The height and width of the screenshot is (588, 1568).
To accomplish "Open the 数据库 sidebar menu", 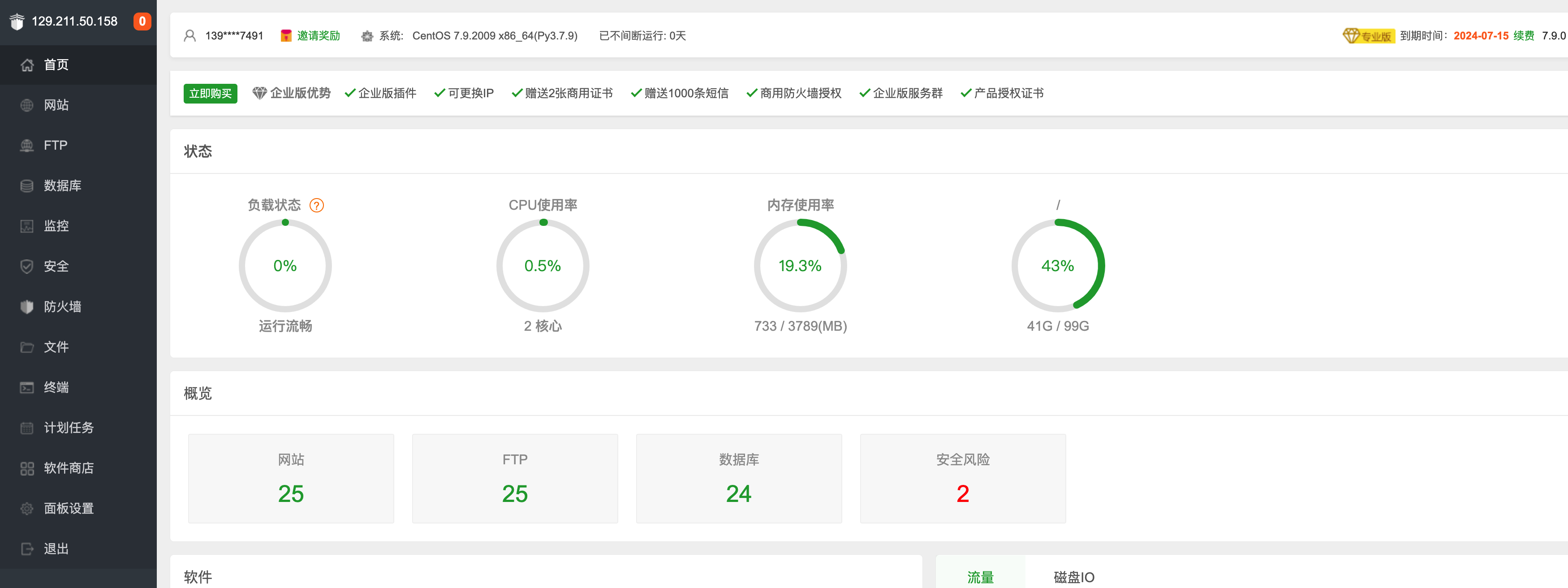I will click(78, 186).
